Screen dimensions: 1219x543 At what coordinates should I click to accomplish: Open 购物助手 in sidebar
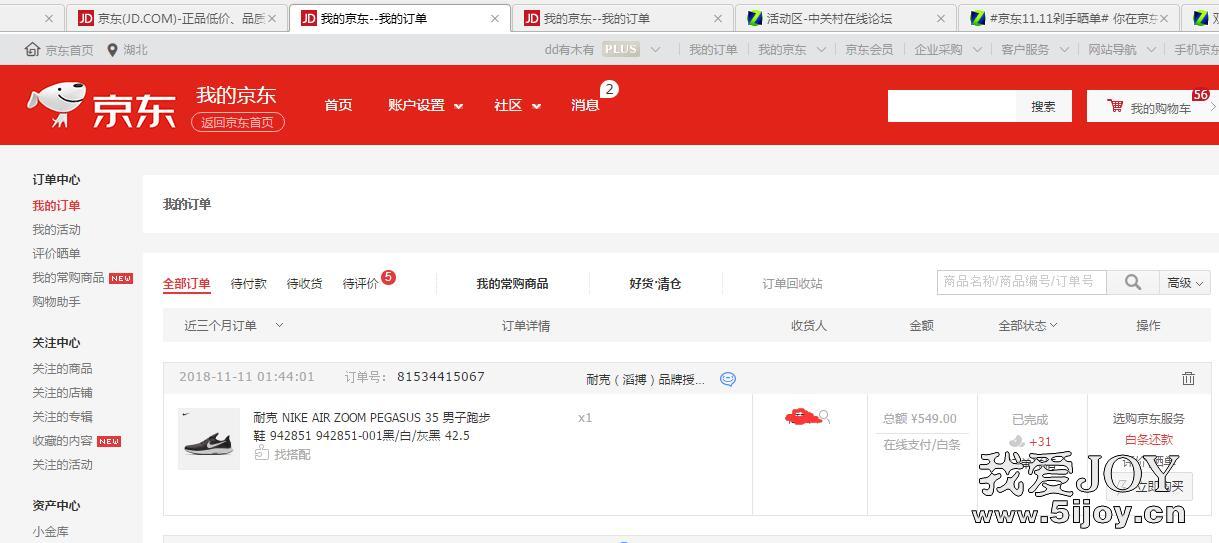pos(56,301)
